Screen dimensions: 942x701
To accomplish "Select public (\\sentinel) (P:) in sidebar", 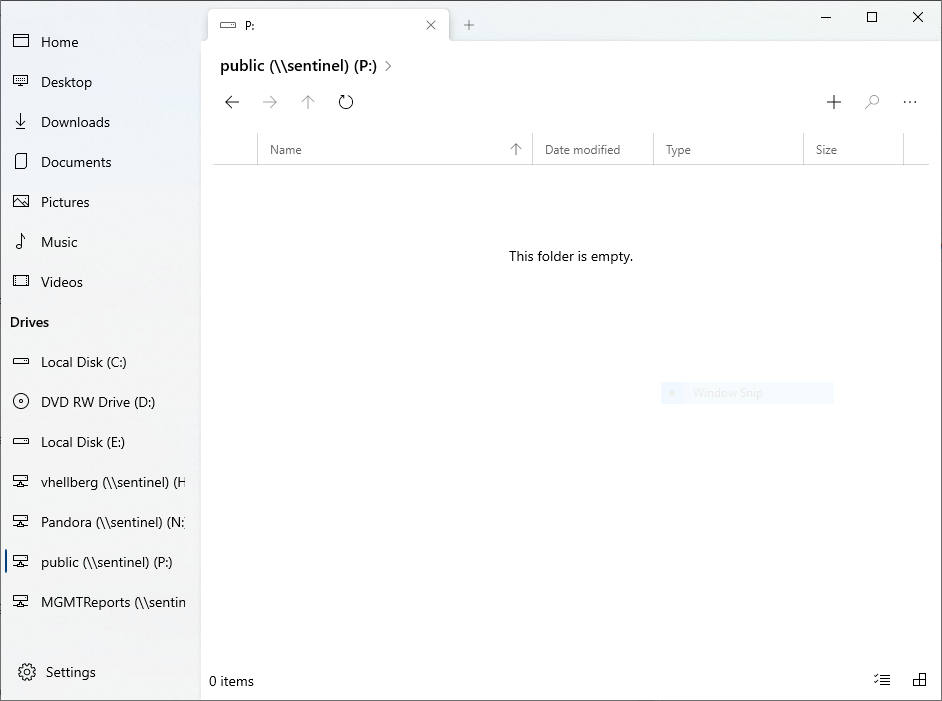I will point(100,562).
